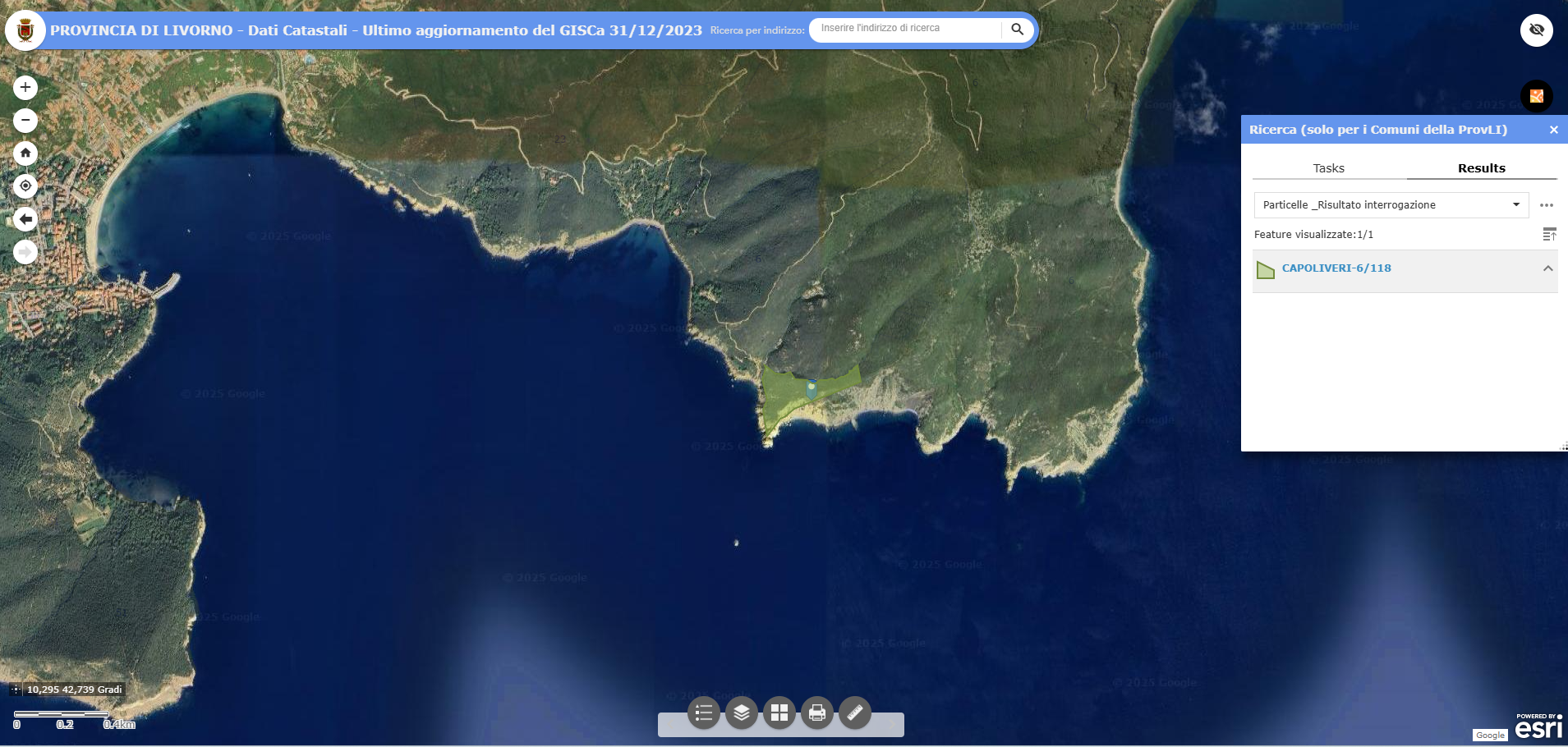Open the Basemap Gallery grid icon
The height and width of the screenshot is (747, 1568).
(779, 713)
